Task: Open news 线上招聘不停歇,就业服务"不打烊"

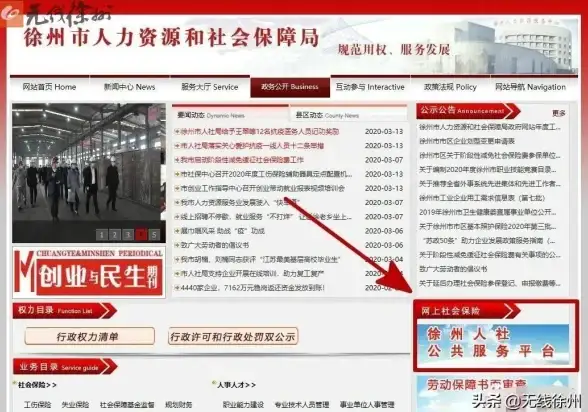Action: [266, 217]
